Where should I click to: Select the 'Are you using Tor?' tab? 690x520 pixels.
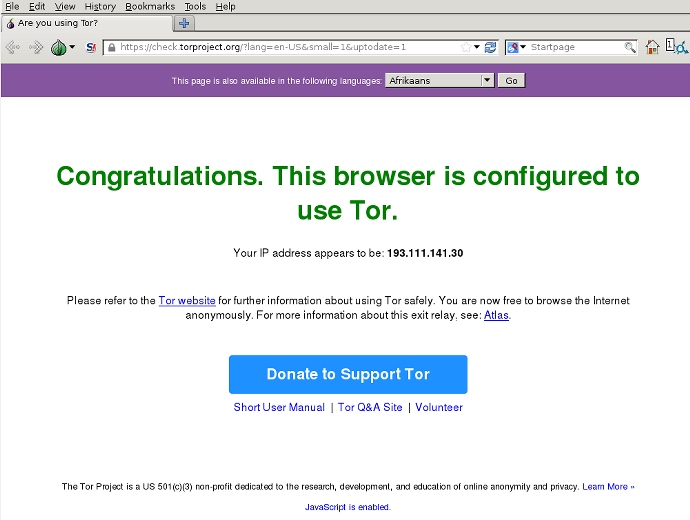(87, 23)
